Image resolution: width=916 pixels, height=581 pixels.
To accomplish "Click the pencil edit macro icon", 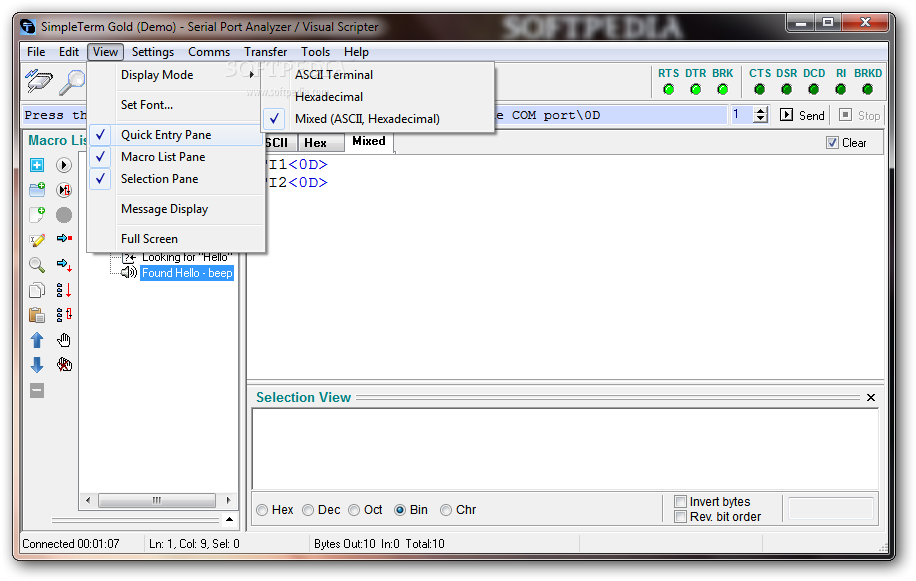I will 37,240.
